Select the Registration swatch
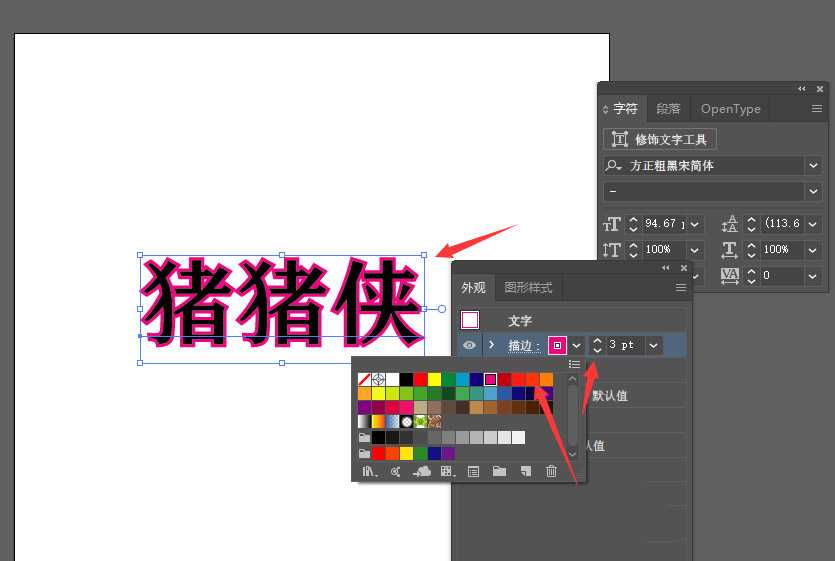This screenshot has width=835, height=561. (x=378, y=379)
